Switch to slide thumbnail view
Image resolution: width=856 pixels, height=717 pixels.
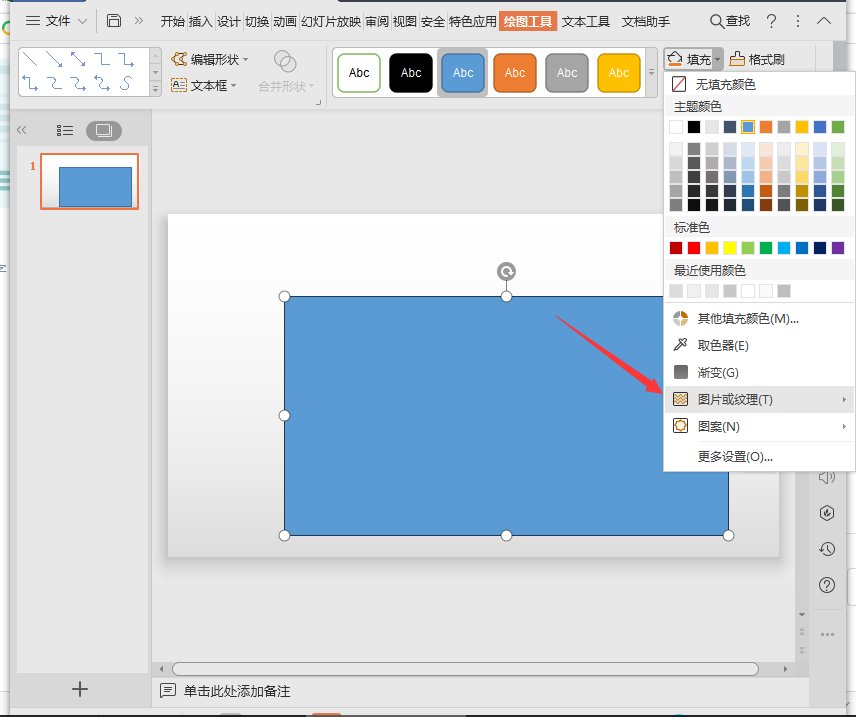coord(103,130)
